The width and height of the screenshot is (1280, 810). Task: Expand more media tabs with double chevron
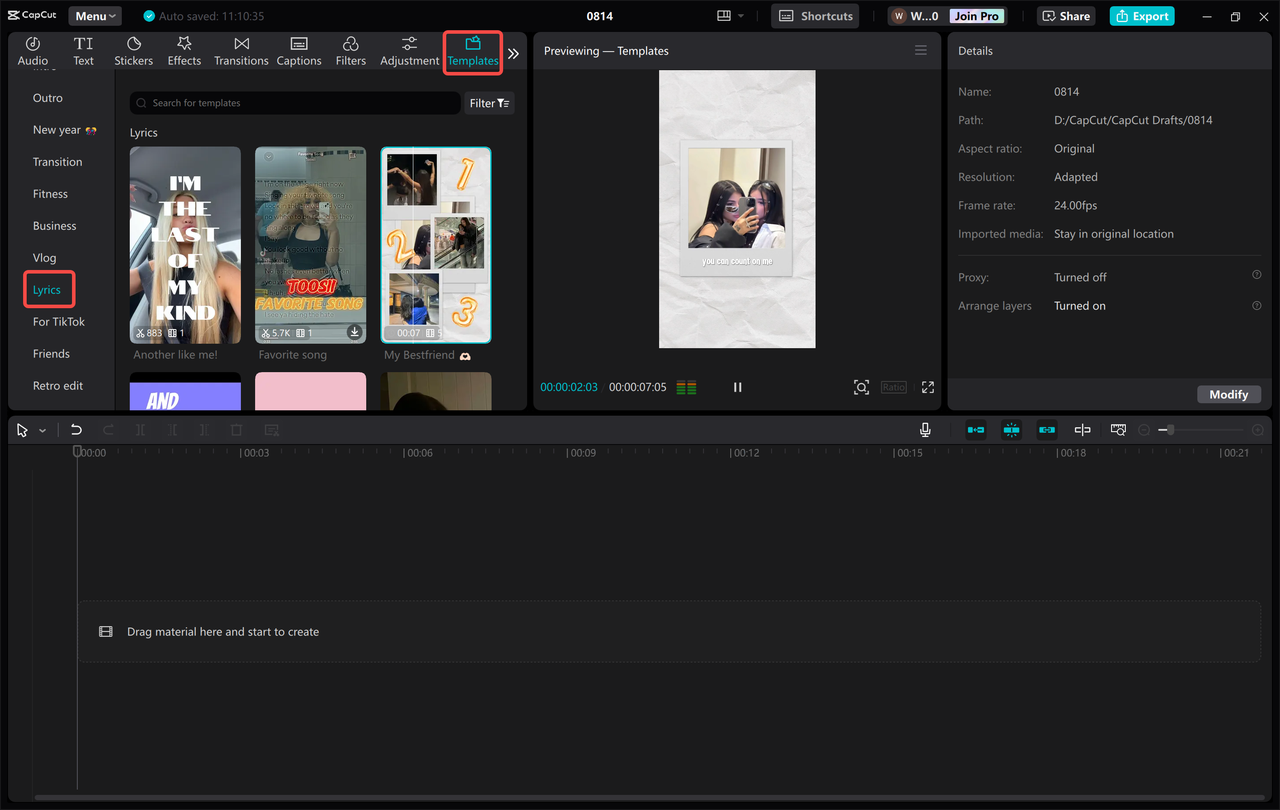(513, 54)
